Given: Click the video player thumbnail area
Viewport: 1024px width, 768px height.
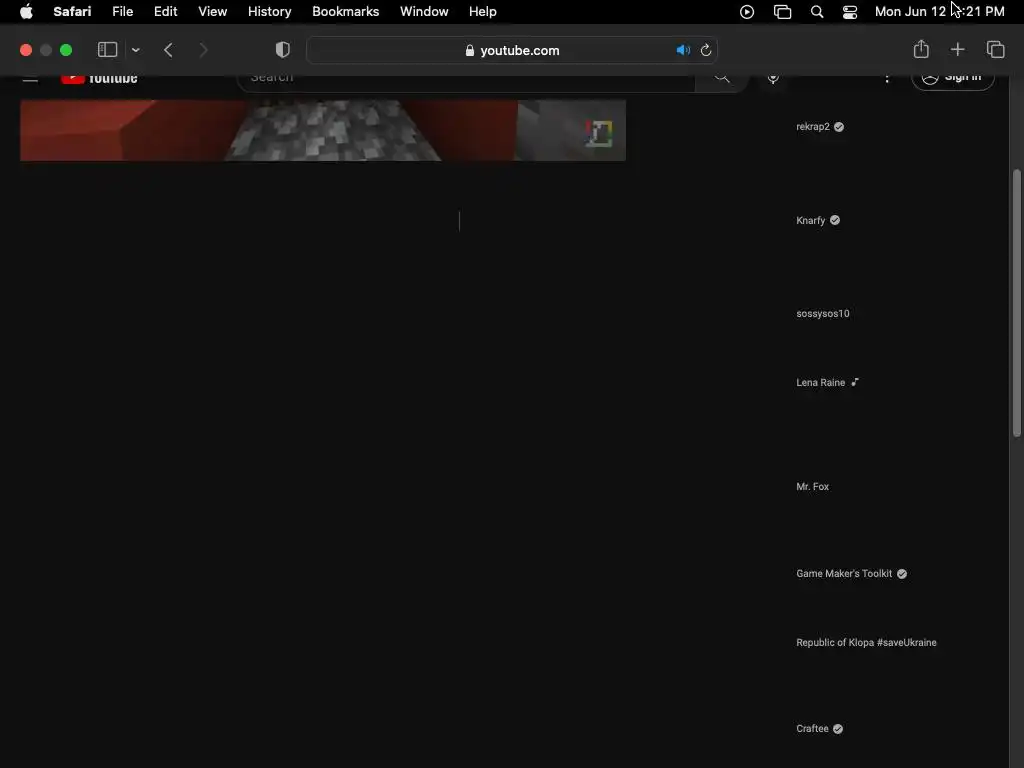Looking at the screenshot, I should [323, 130].
